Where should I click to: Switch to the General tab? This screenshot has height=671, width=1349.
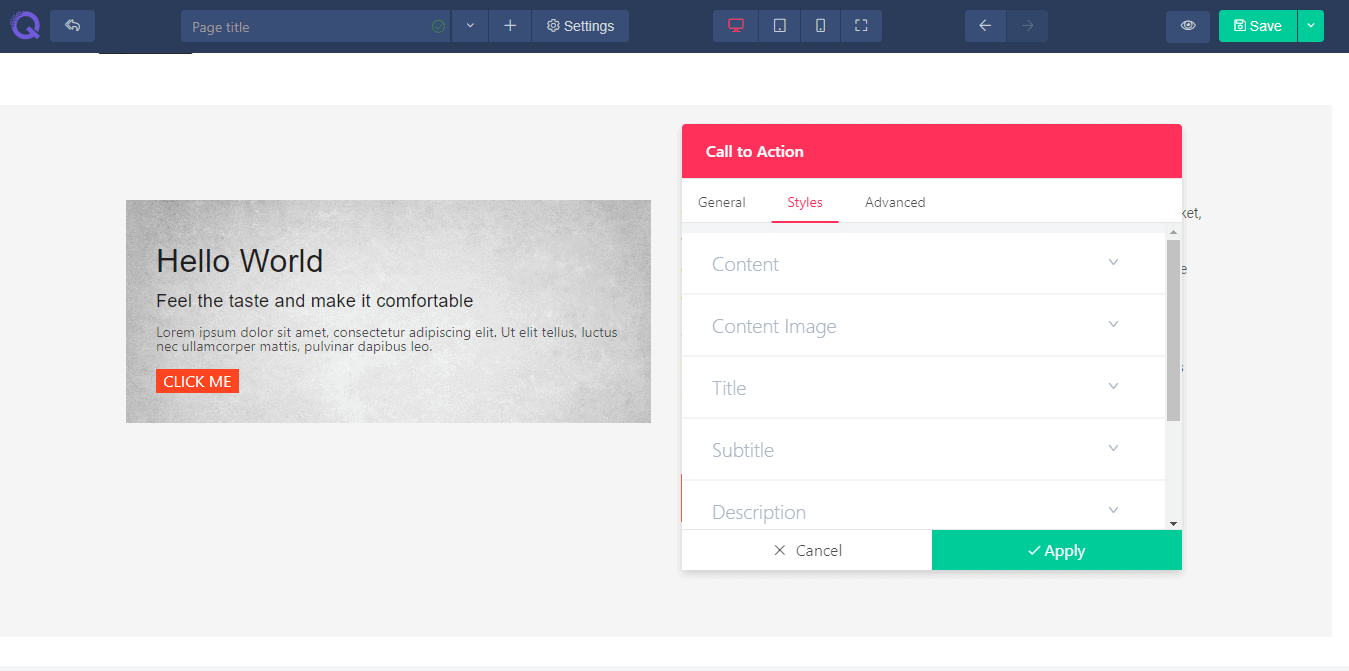coord(721,202)
